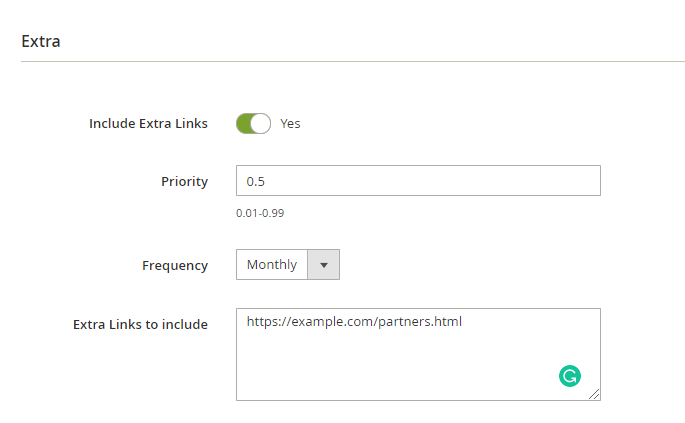Click the textarea resize handle corner

pyautogui.click(x=594, y=394)
